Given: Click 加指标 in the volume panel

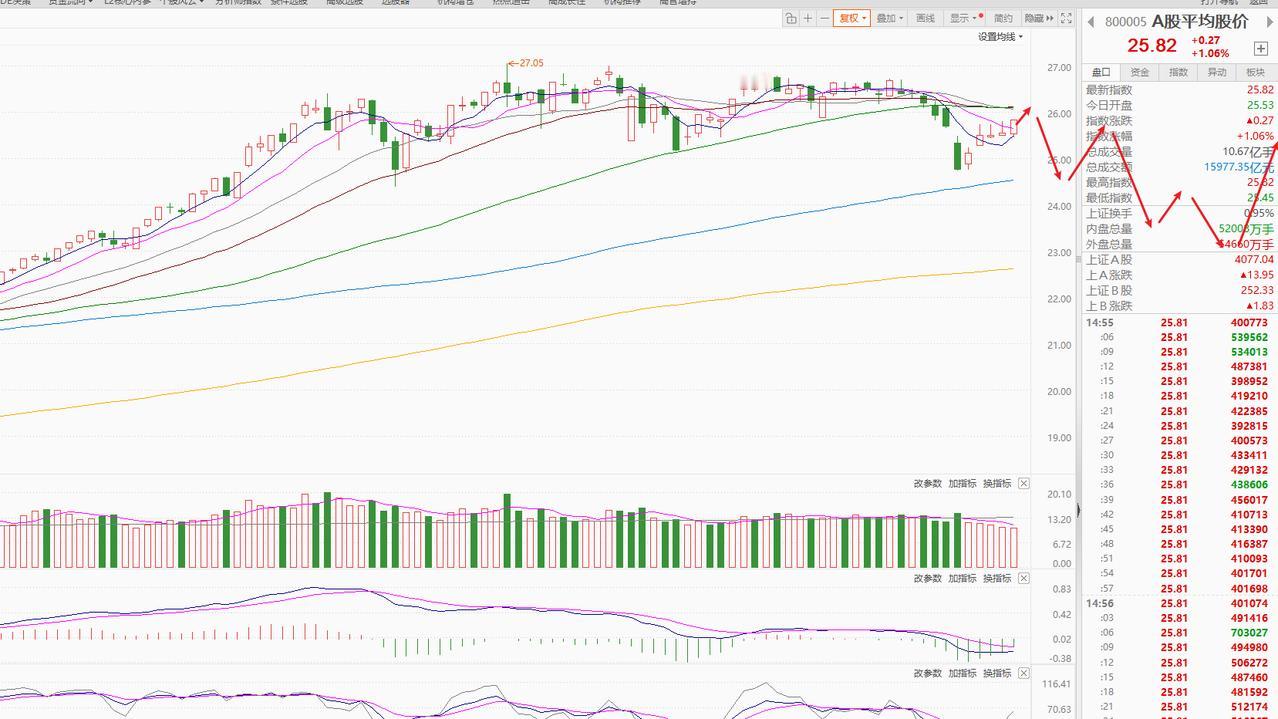Looking at the screenshot, I should 963,484.
